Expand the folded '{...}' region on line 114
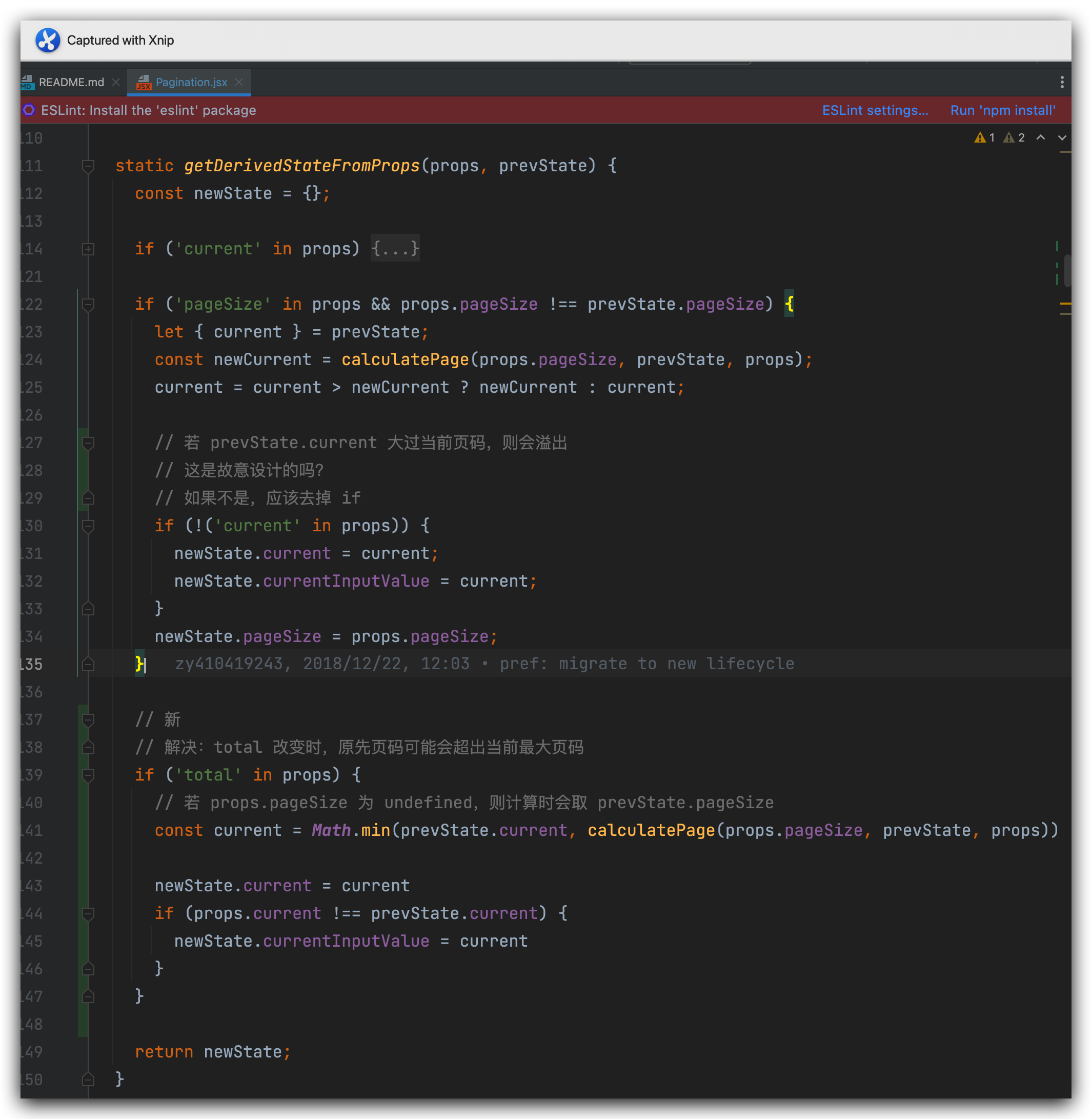The width and height of the screenshot is (1092, 1119). click(395, 249)
